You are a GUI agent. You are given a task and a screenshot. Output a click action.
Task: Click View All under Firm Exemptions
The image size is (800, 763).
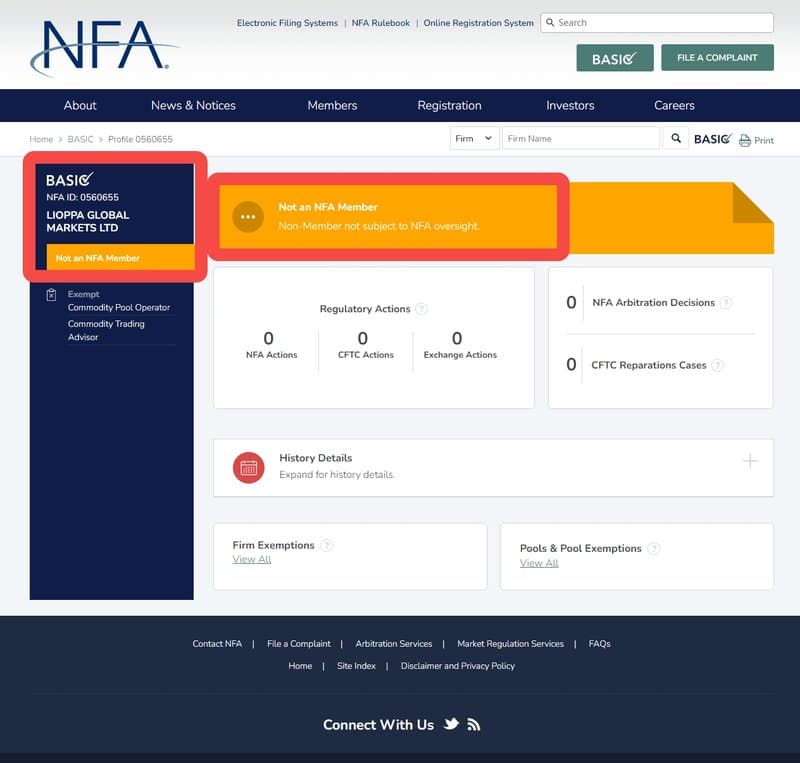[252, 559]
